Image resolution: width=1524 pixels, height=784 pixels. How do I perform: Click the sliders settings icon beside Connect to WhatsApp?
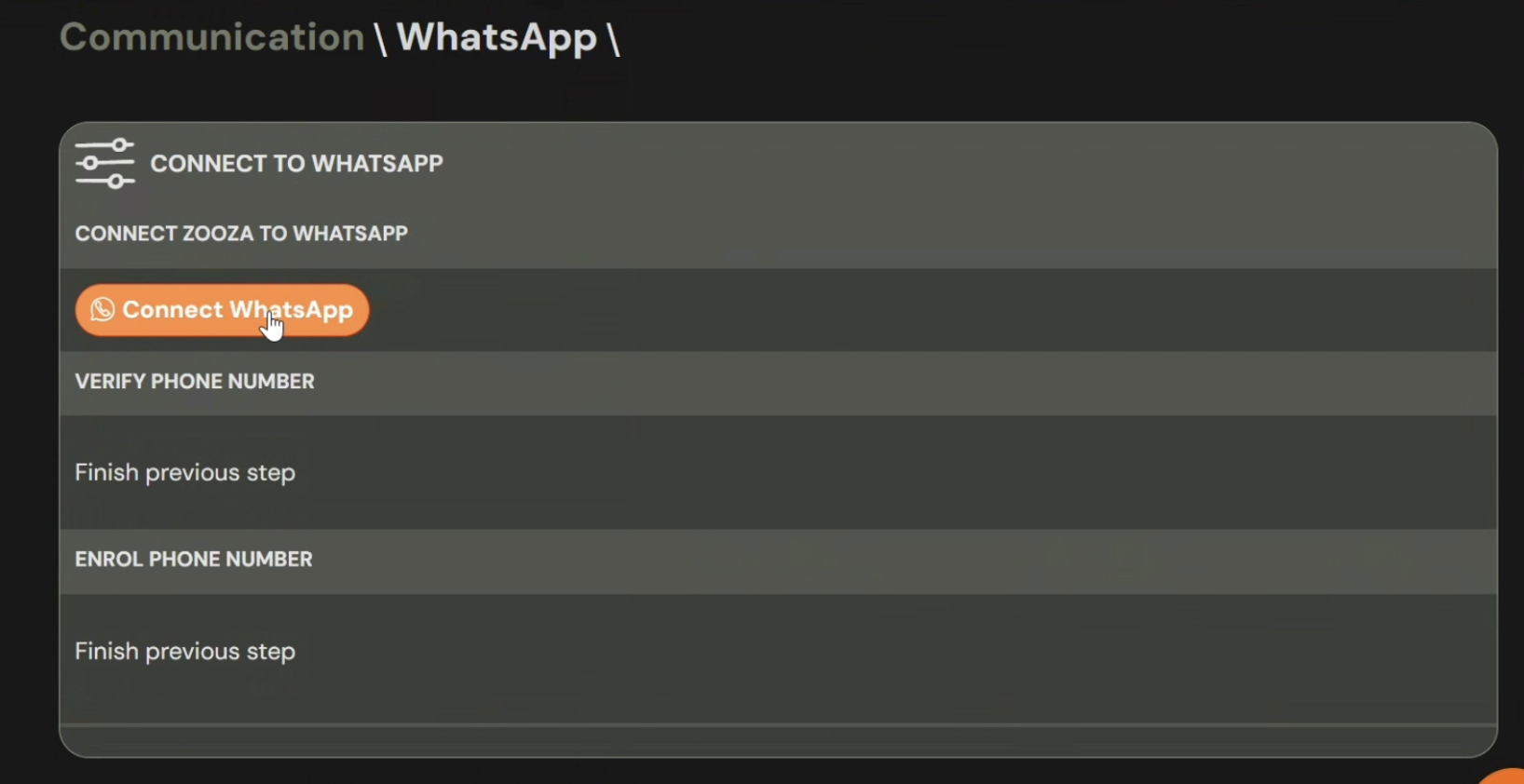[x=104, y=163]
